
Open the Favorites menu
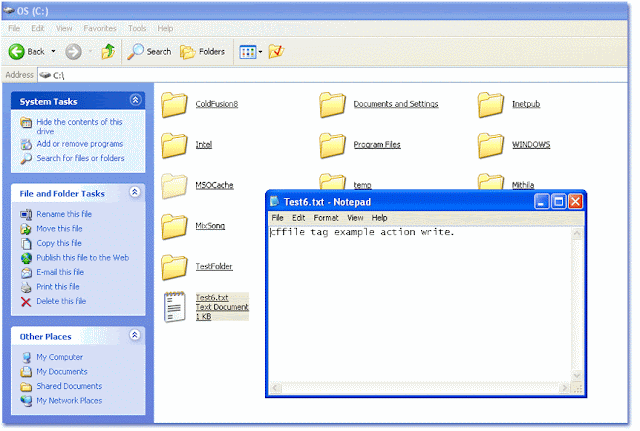tap(100, 29)
